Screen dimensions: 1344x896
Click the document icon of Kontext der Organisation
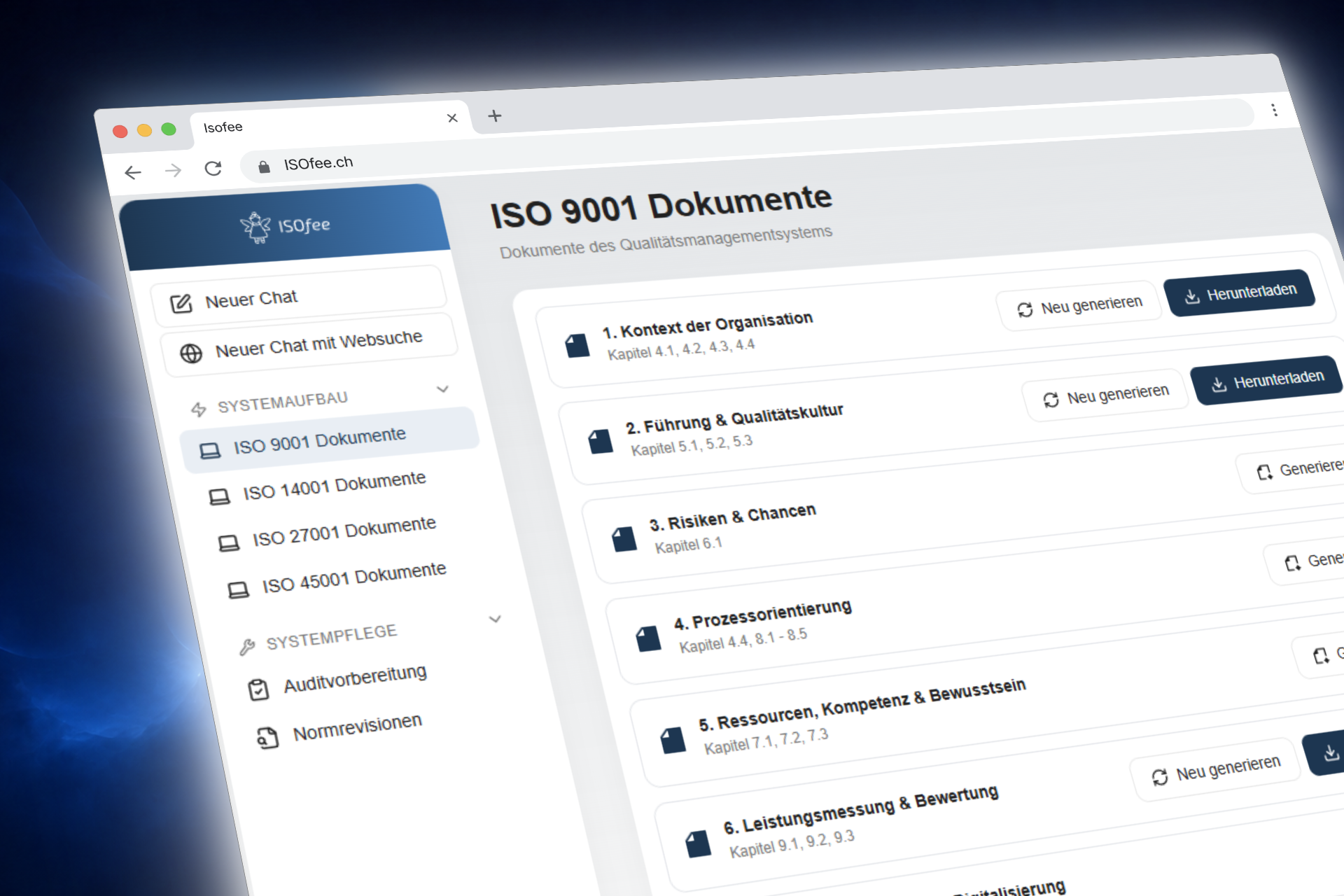pos(577,345)
